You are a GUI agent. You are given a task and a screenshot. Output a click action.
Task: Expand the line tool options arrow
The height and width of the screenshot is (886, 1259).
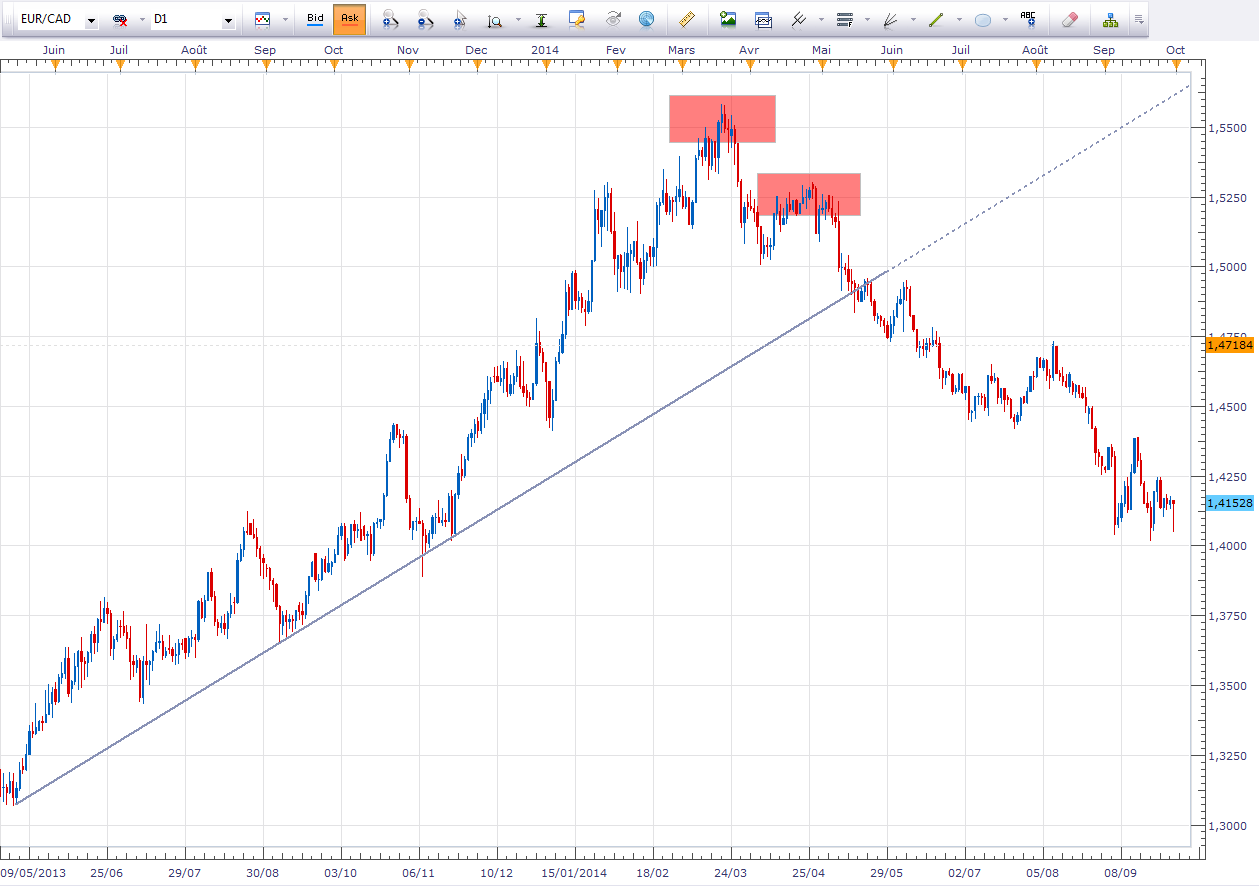[959, 19]
